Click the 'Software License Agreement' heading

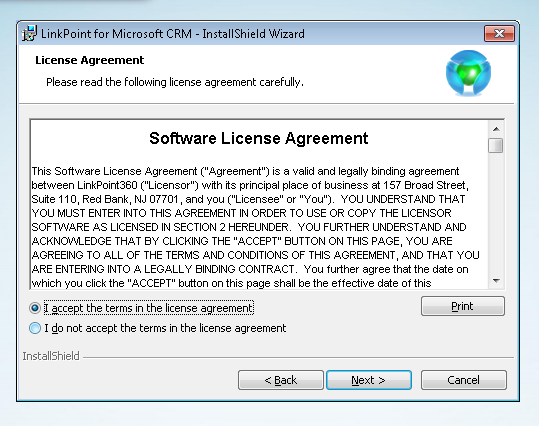coord(258,139)
